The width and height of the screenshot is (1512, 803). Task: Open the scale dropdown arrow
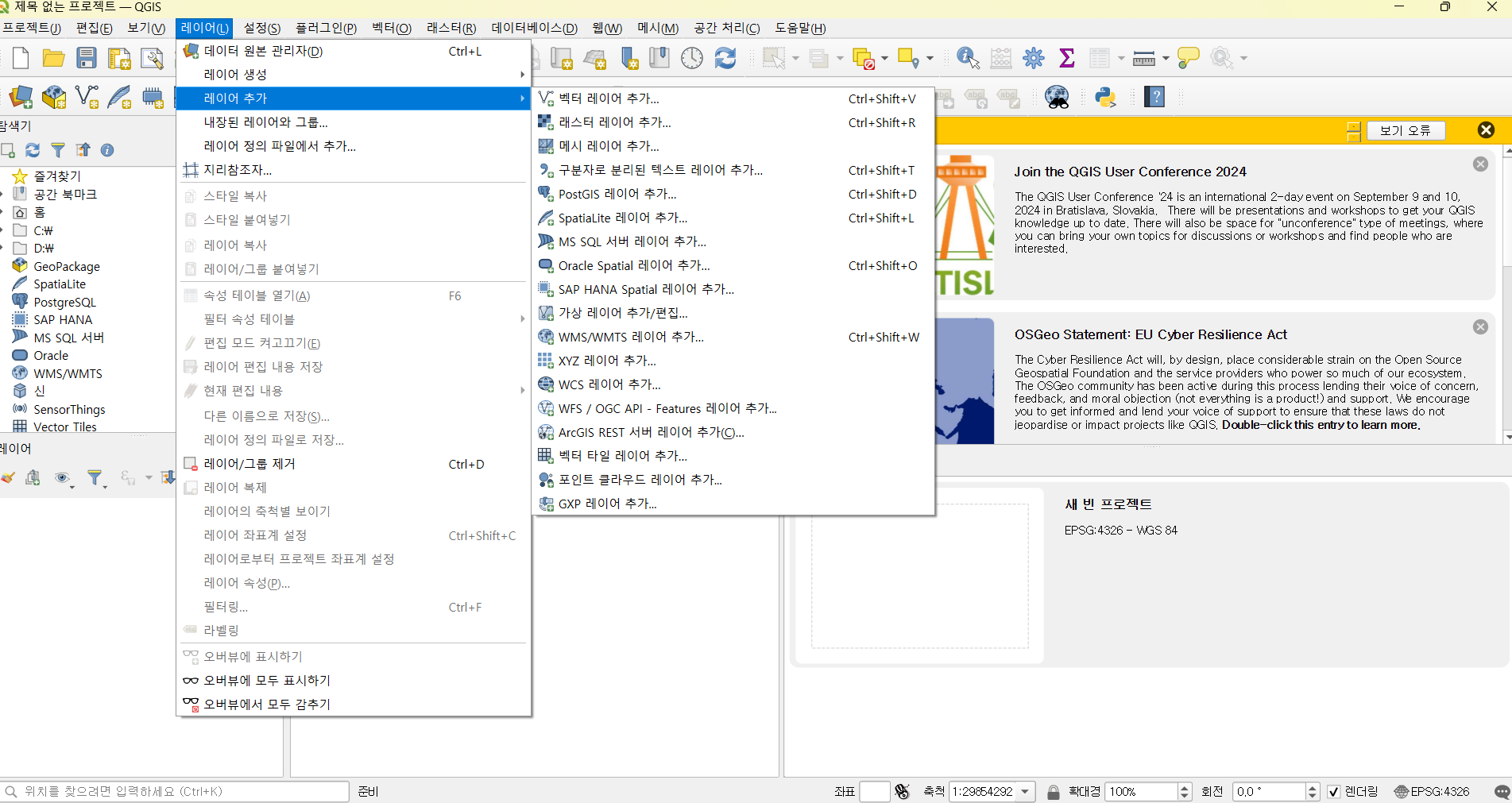click(x=1025, y=791)
